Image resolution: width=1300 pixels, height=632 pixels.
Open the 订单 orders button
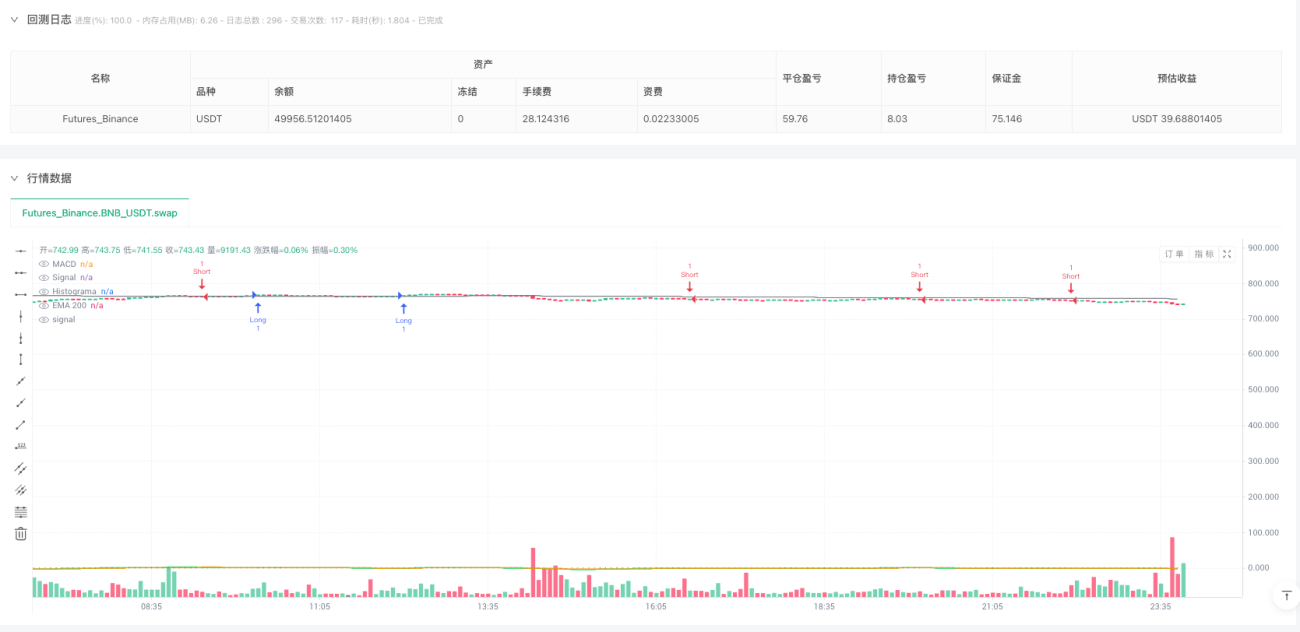pyautogui.click(x=1174, y=254)
